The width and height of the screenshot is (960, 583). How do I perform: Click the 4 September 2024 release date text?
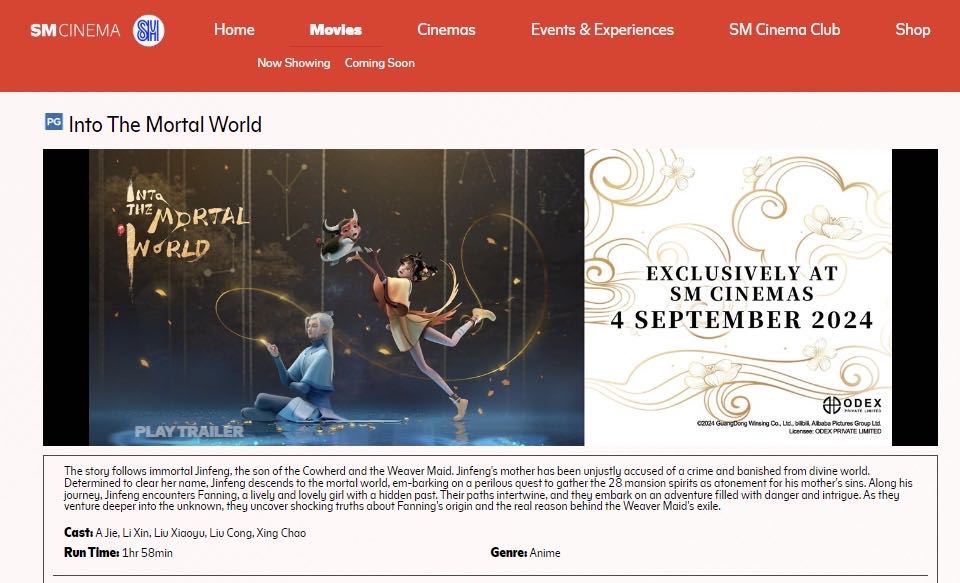(742, 320)
